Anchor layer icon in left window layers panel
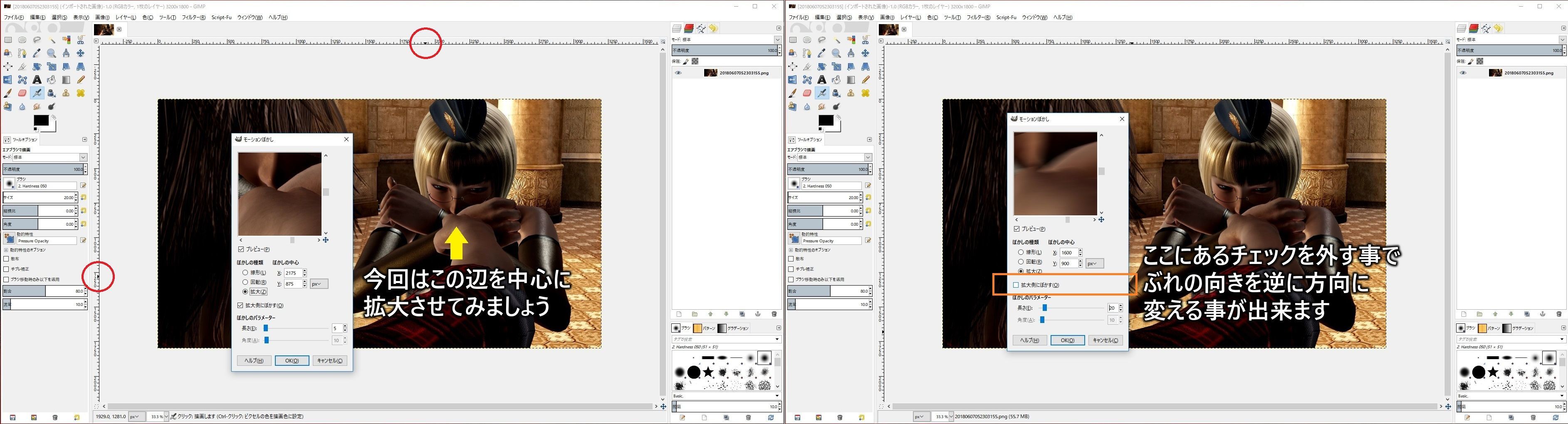Image resolution: width=1568 pixels, height=424 pixels. pos(758,315)
